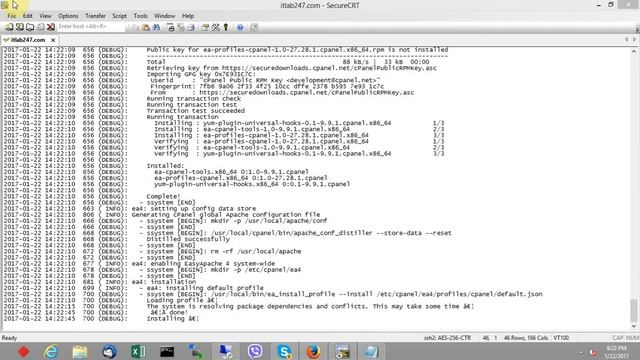The width and height of the screenshot is (640, 360).
Task: Open the Transfer menu
Action: [x=95, y=16]
